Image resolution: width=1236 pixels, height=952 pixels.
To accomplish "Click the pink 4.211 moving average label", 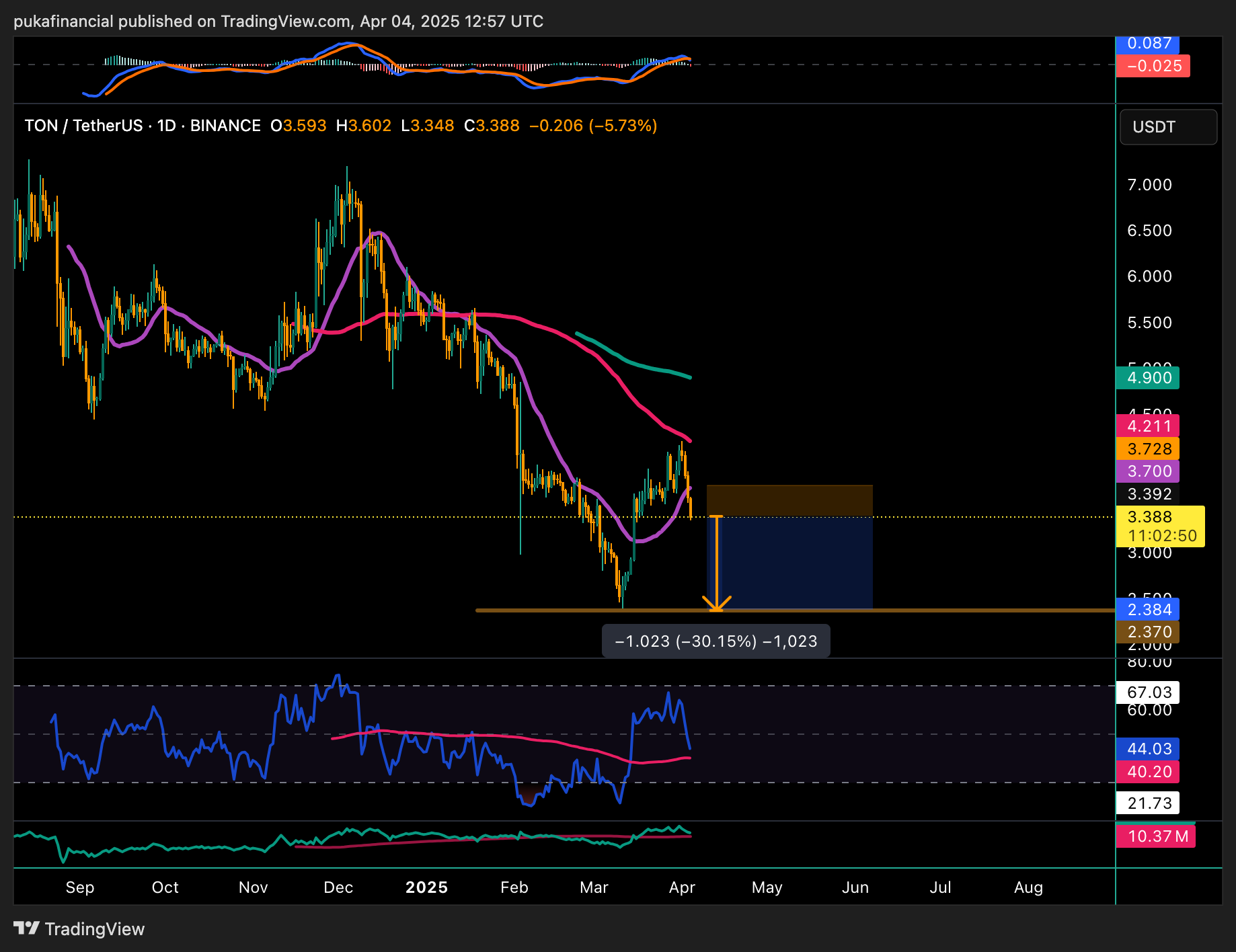I will (1149, 426).
